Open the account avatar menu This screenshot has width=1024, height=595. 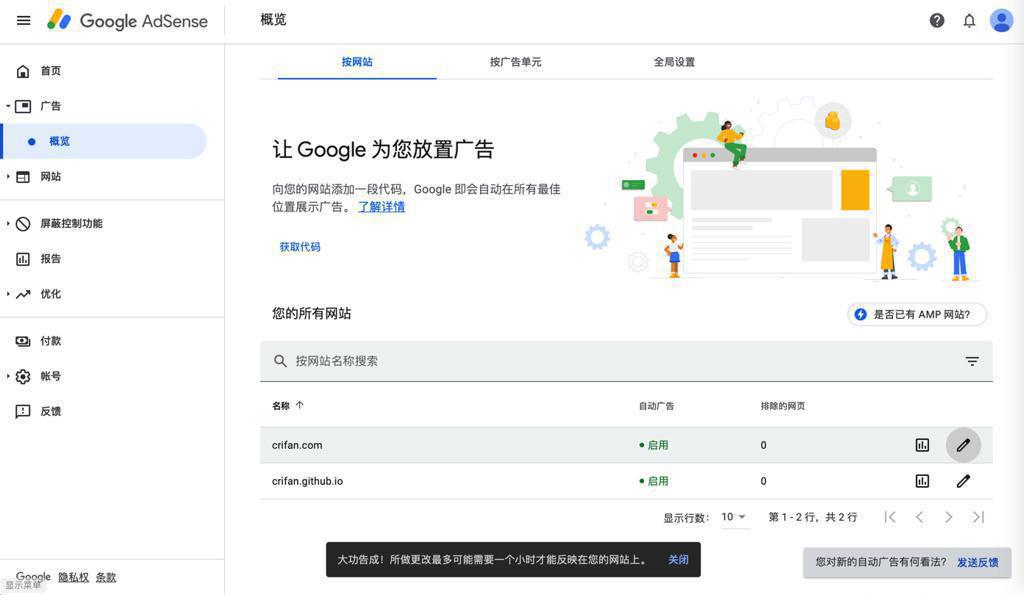(1001, 21)
